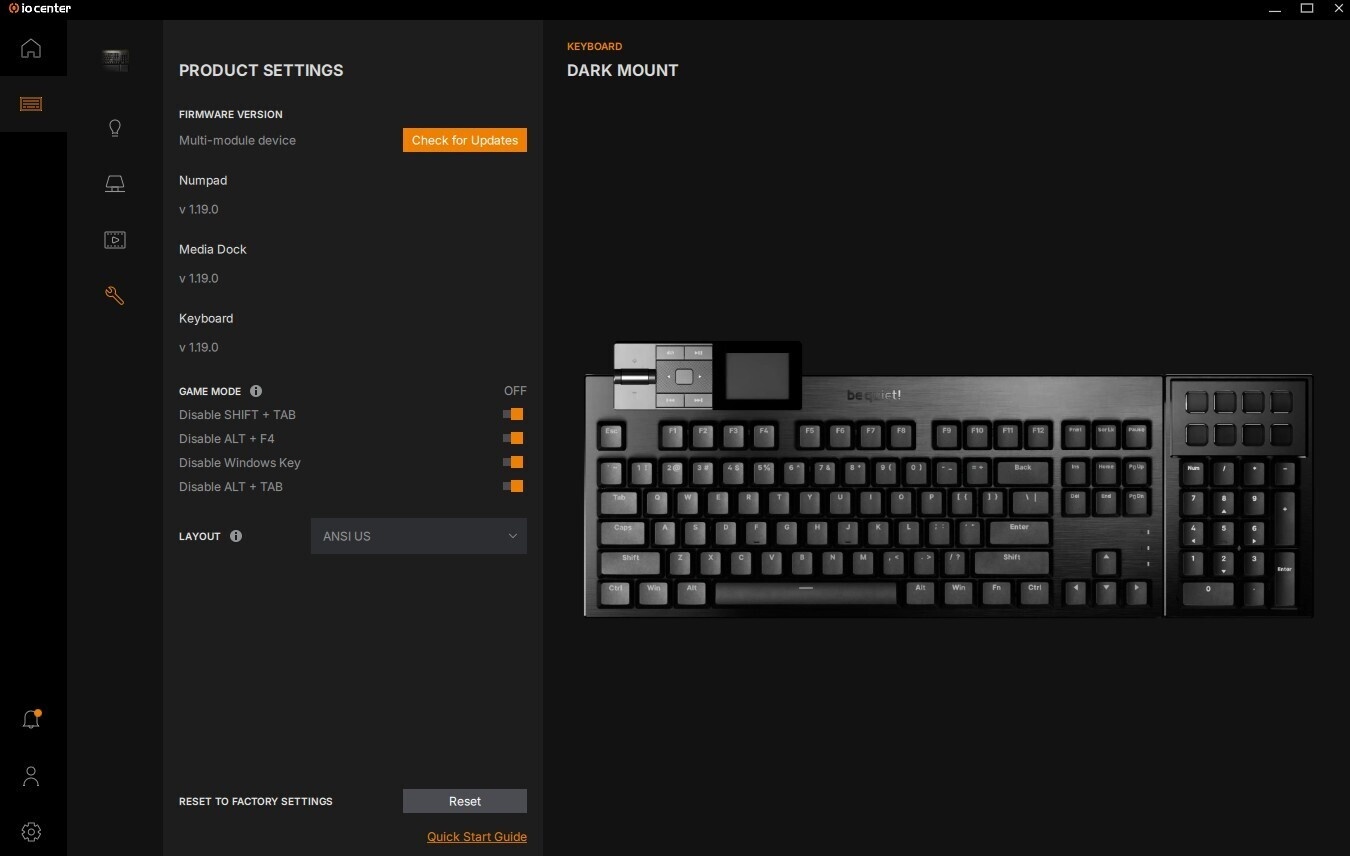This screenshot has height=856, width=1350.
Task: Toggle Disable SHIFT + TAB switch
Action: [514, 414]
